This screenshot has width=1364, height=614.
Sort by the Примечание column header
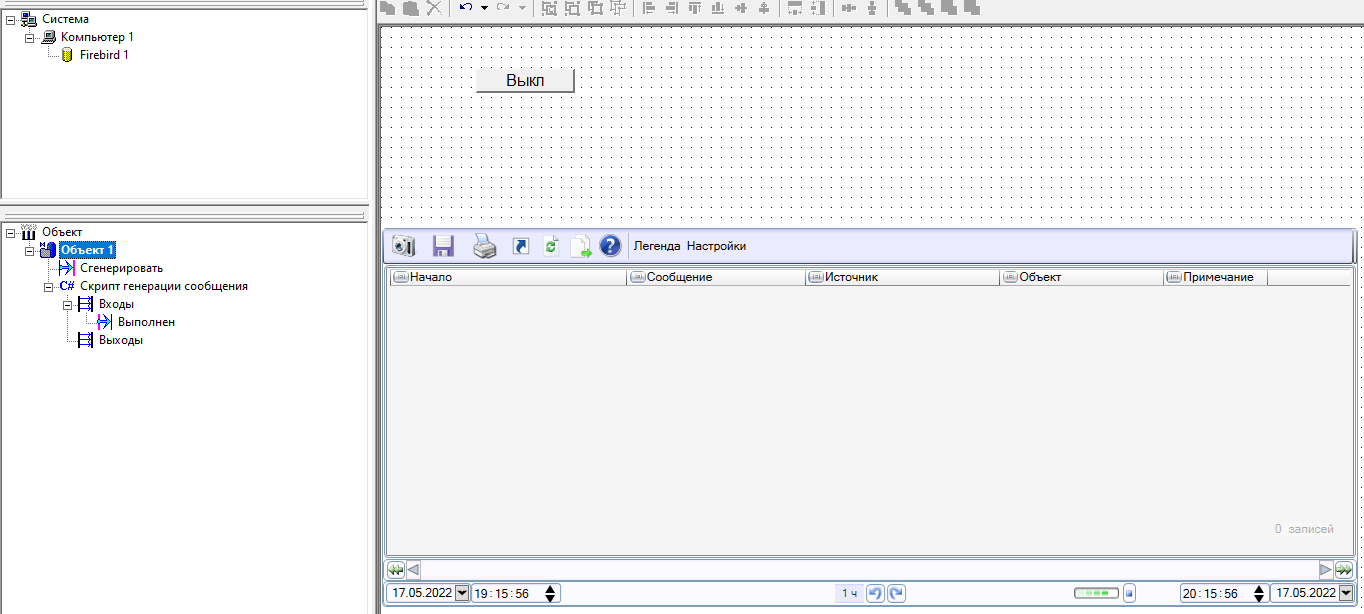pyautogui.click(x=1216, y=277)
